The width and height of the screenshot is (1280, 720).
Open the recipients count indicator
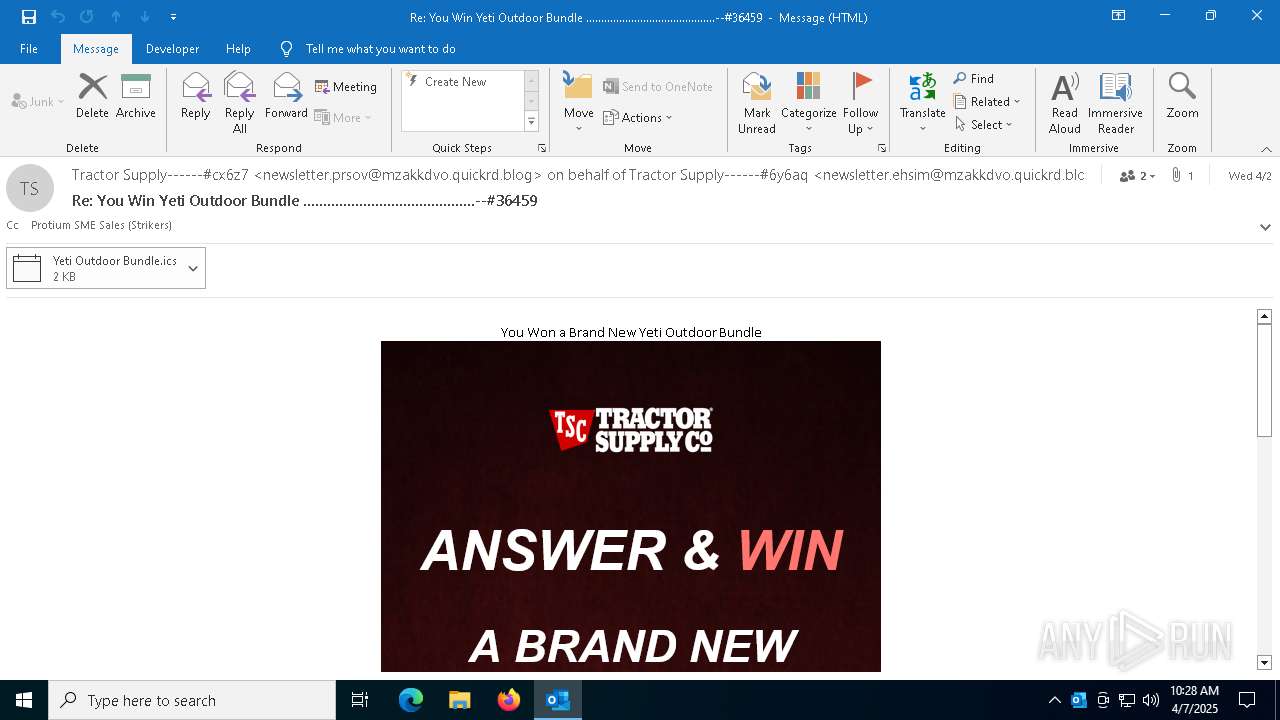click(1138, 176)
